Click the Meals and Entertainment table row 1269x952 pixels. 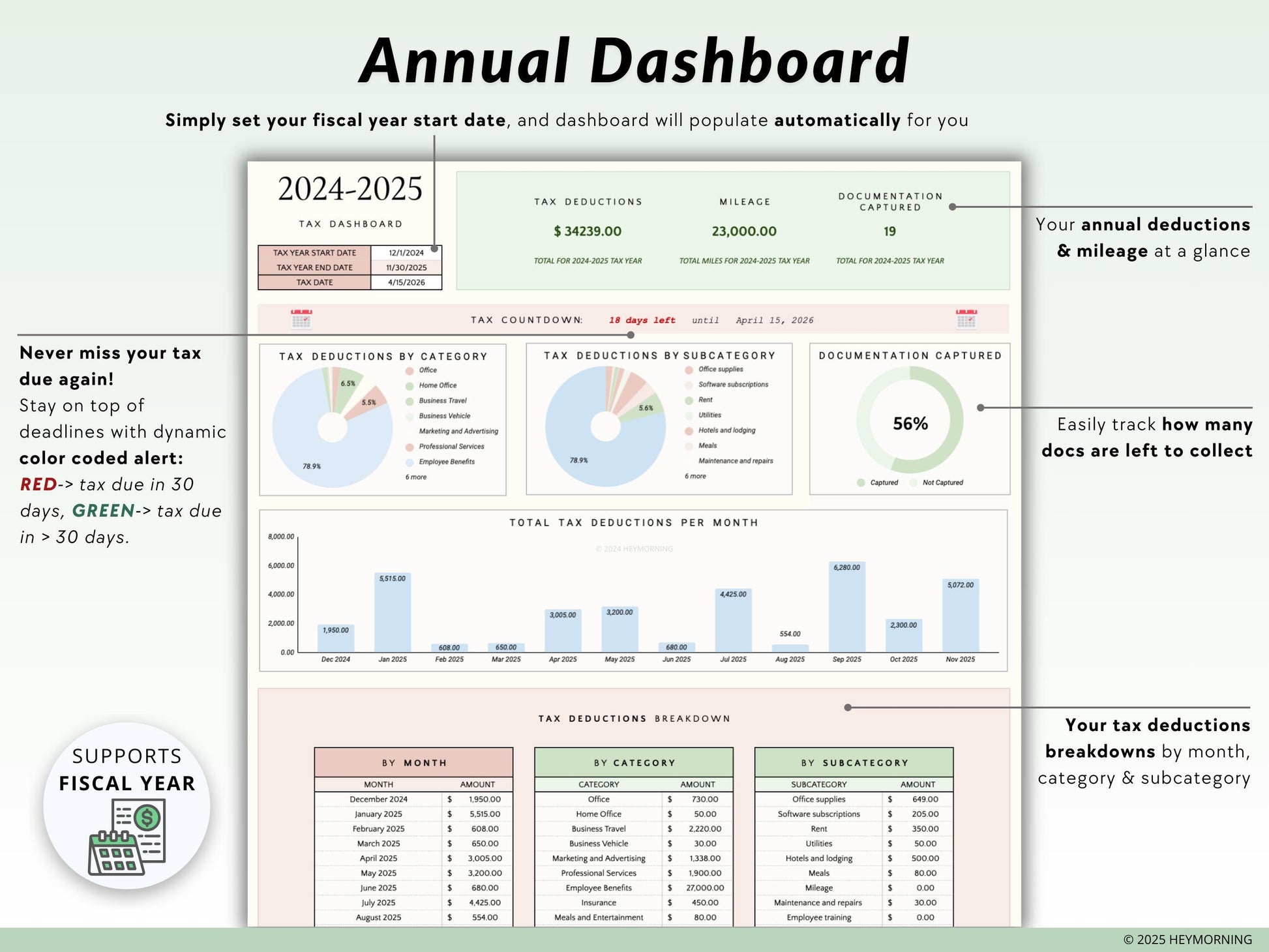pyautogui.click(x=634, y=917)
